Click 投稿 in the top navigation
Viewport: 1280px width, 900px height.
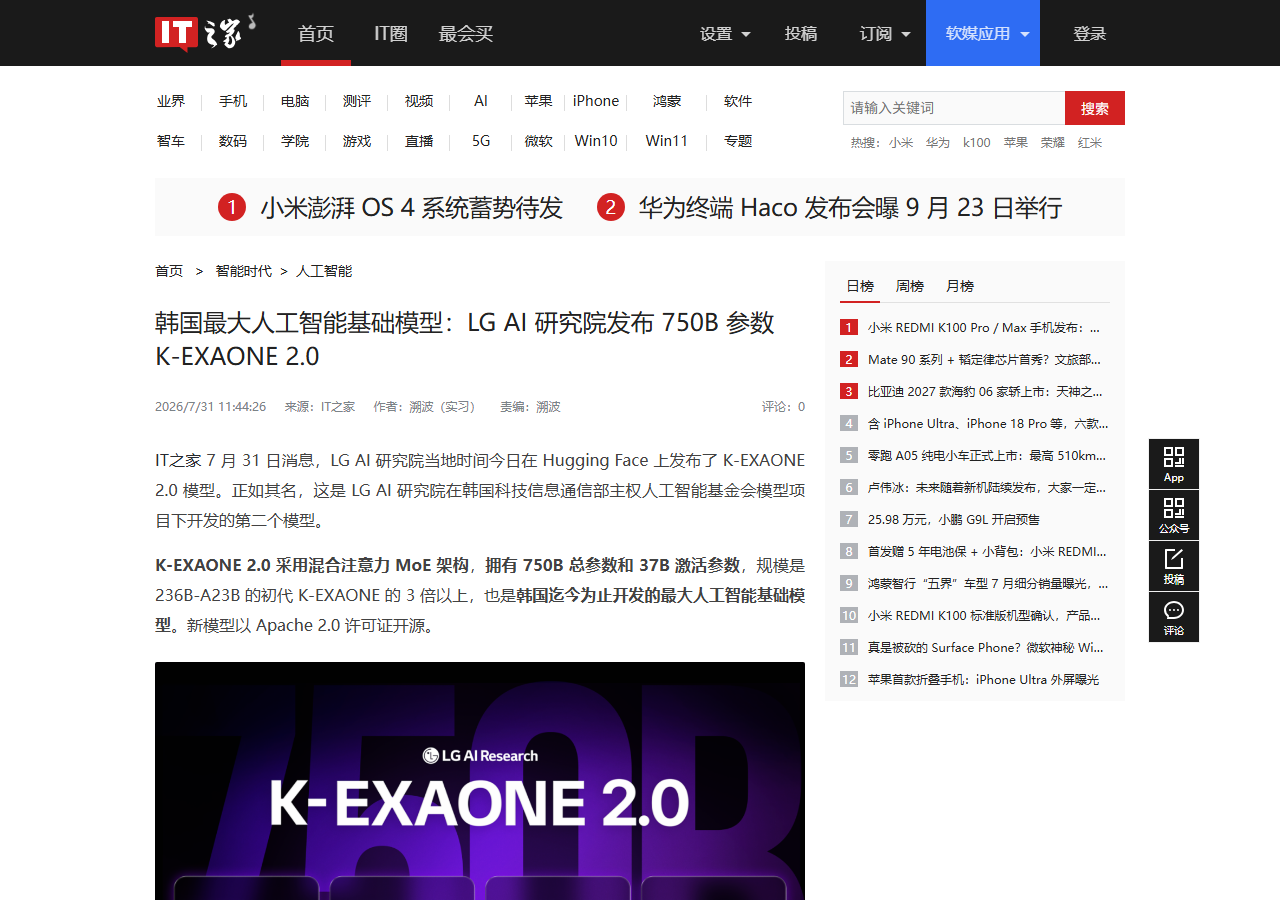pos(801,33)
